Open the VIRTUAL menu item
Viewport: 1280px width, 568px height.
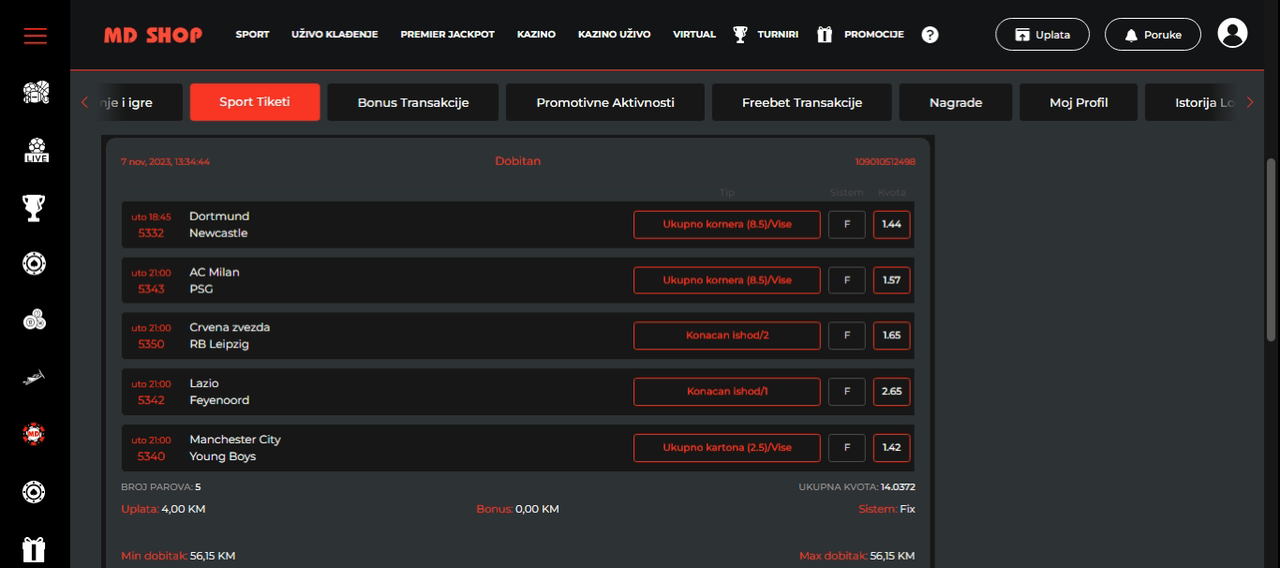(694, 35)
